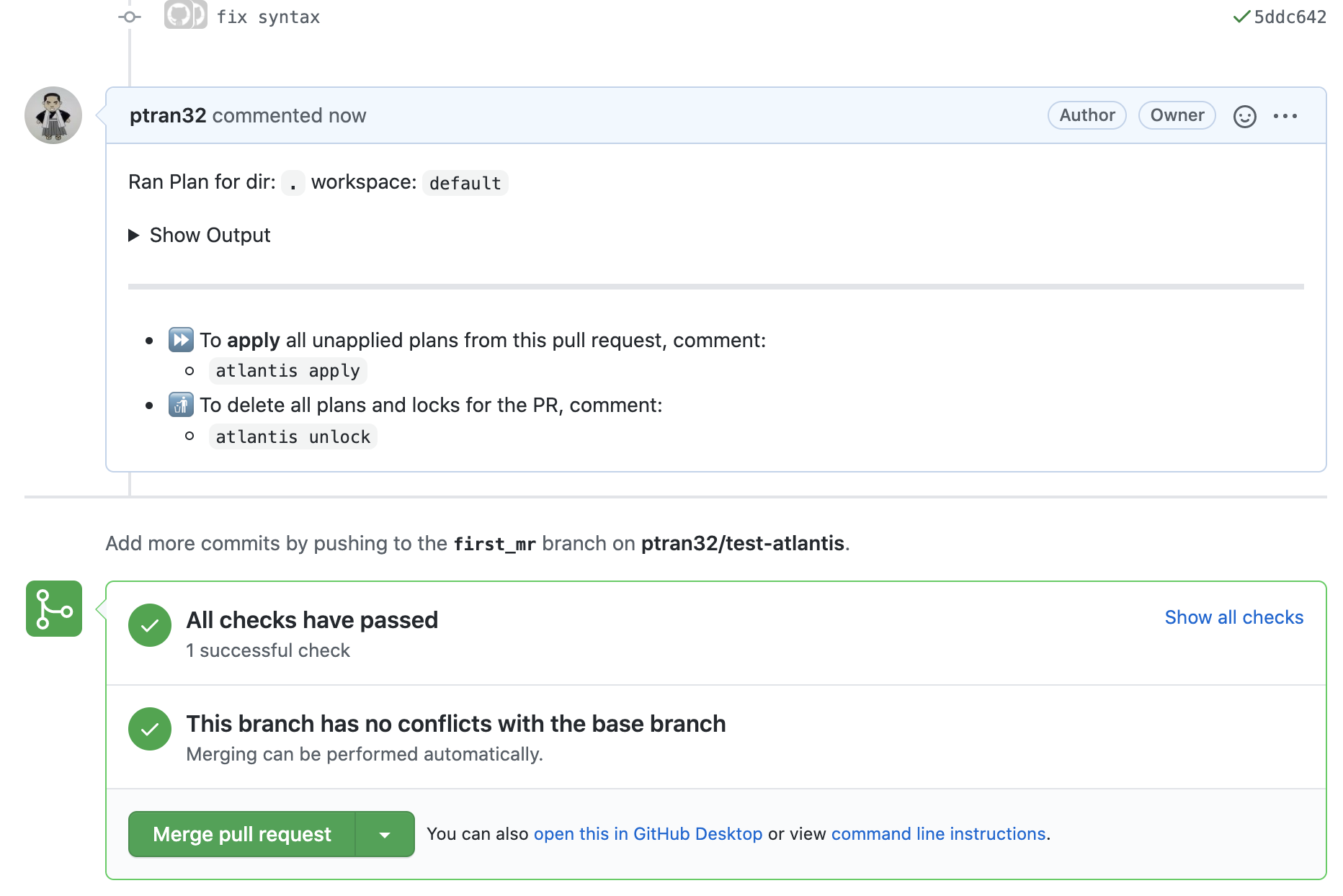Click the no-conflicts green checkmark icon
Screen dimensions: 1343x896
click(x=150, y=729)
